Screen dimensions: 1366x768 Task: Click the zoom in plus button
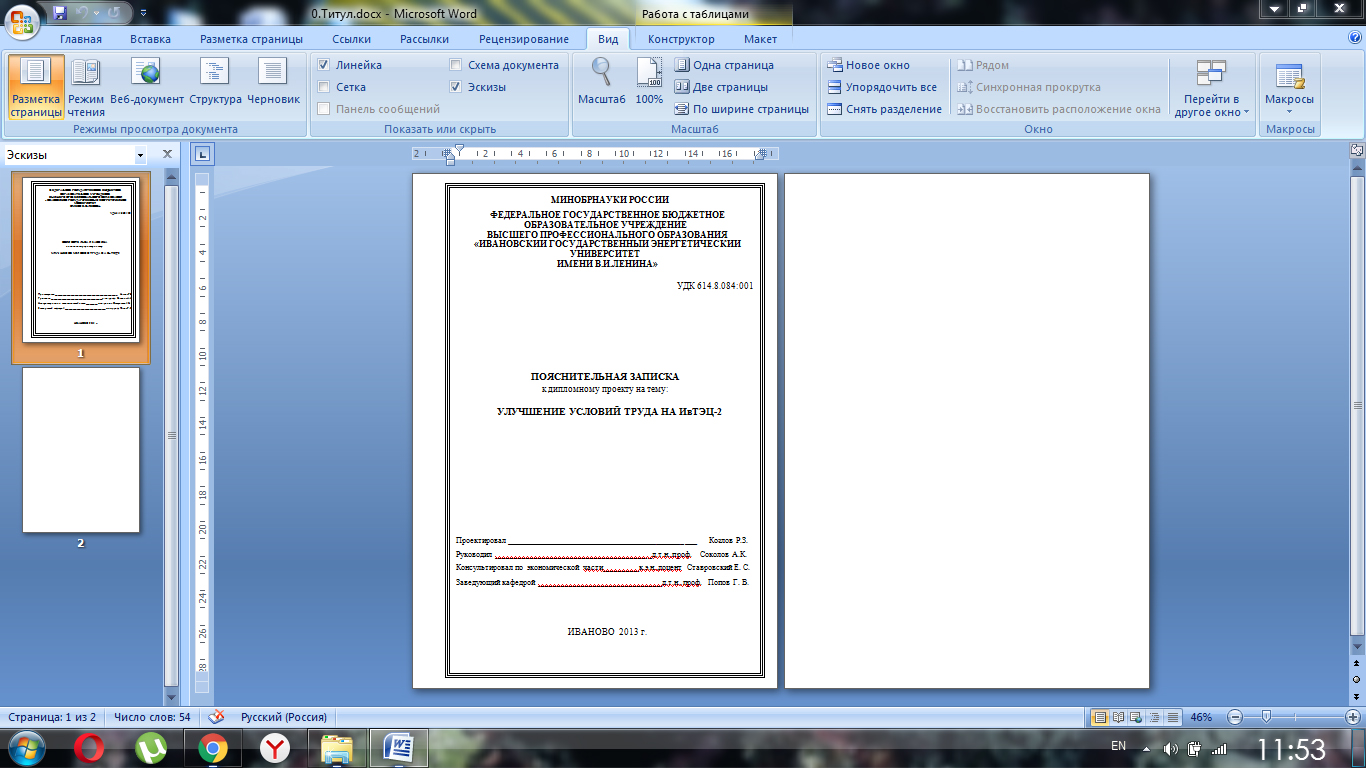tap(1352, 717)
